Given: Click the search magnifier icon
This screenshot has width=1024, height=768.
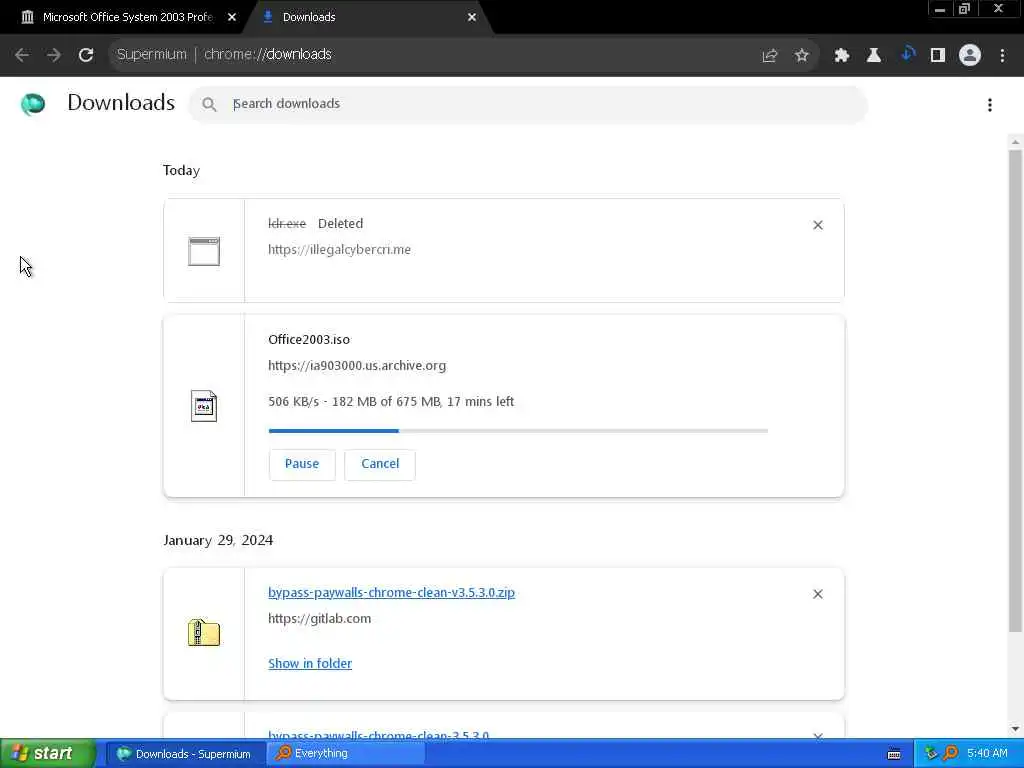Looking at the screenshot, I should click(209, 104).
